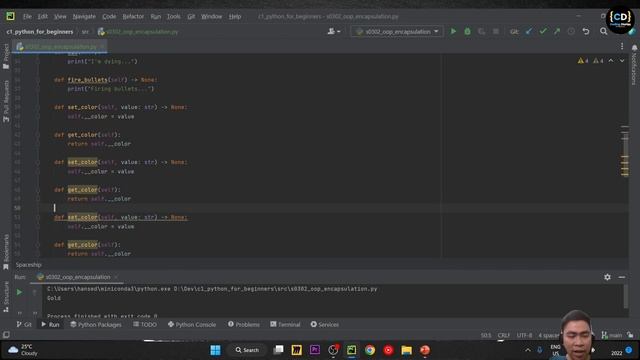Open the Notifications bell panel
Image resolution: width=640 pixels, height=360 pixels.
tap(634, 48)
